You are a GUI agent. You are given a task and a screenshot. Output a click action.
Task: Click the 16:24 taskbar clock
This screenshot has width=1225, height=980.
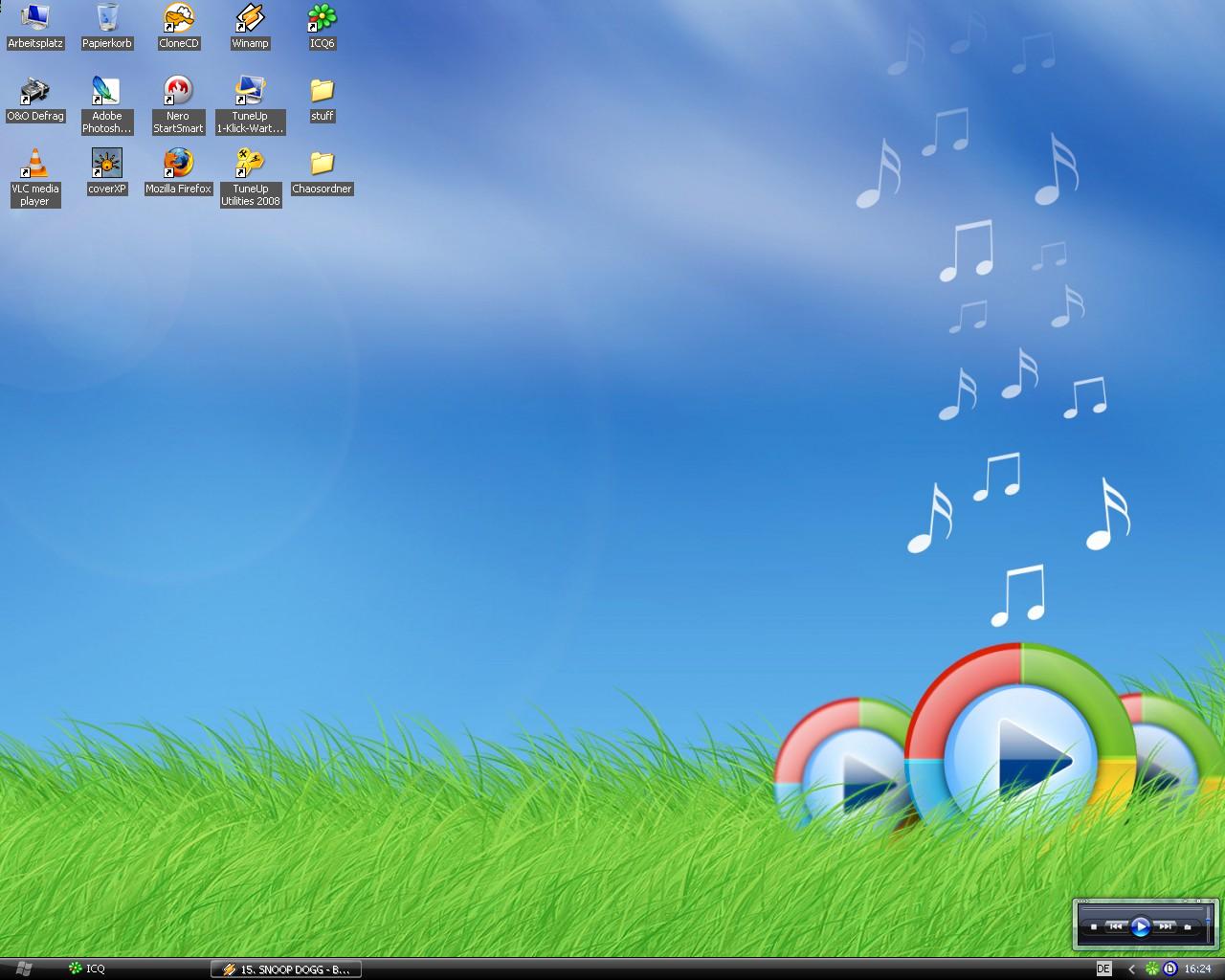tap(1197, 969)
